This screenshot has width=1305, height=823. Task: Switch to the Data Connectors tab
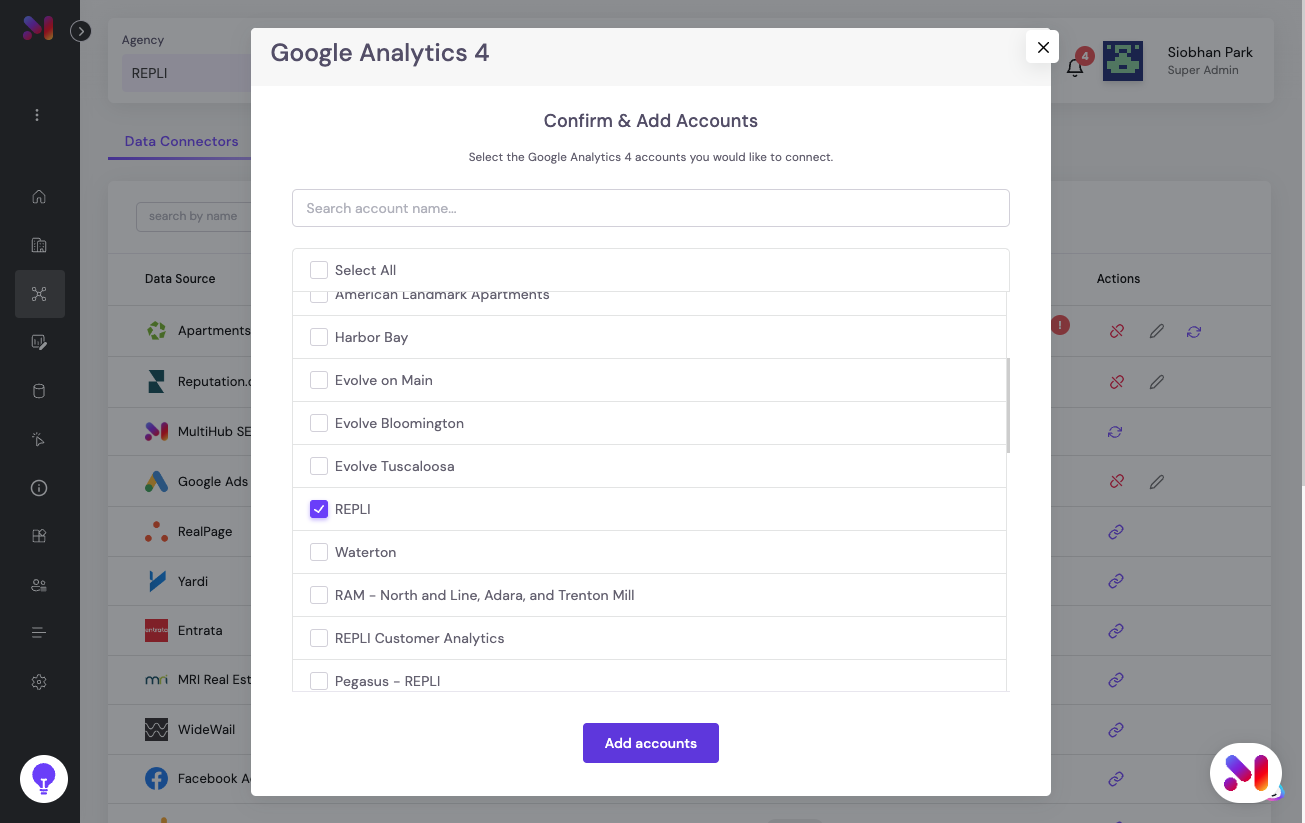(181, 141)
